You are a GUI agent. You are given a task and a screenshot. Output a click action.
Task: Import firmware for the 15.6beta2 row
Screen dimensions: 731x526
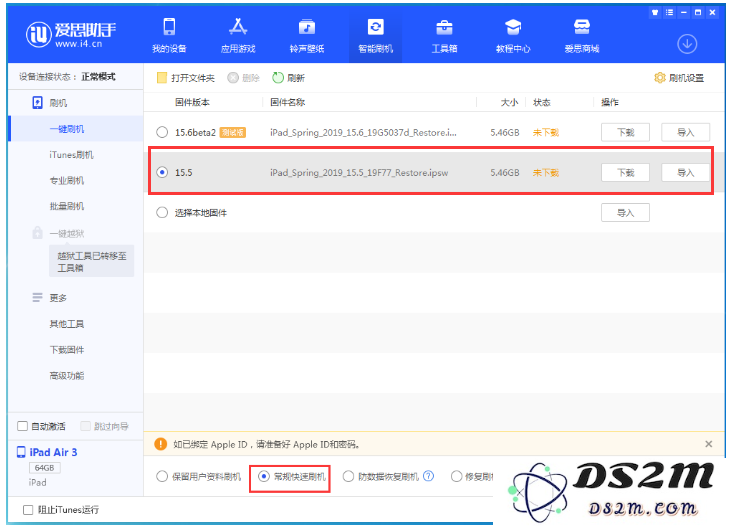[x=685, y=132]
